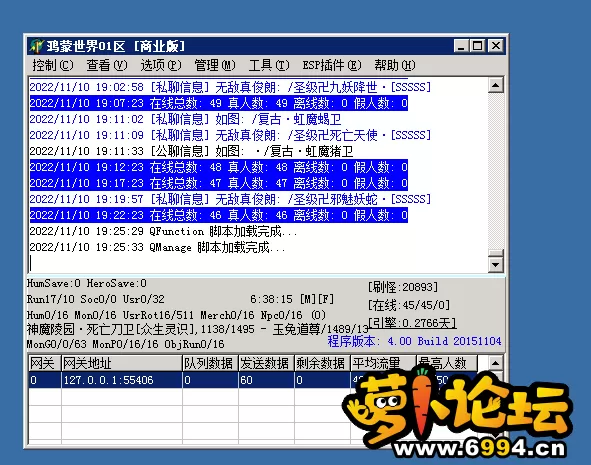The image size is (591, 465).
Task: Select log line 19:12:23 在线总数 48
Action: [219, 167]
